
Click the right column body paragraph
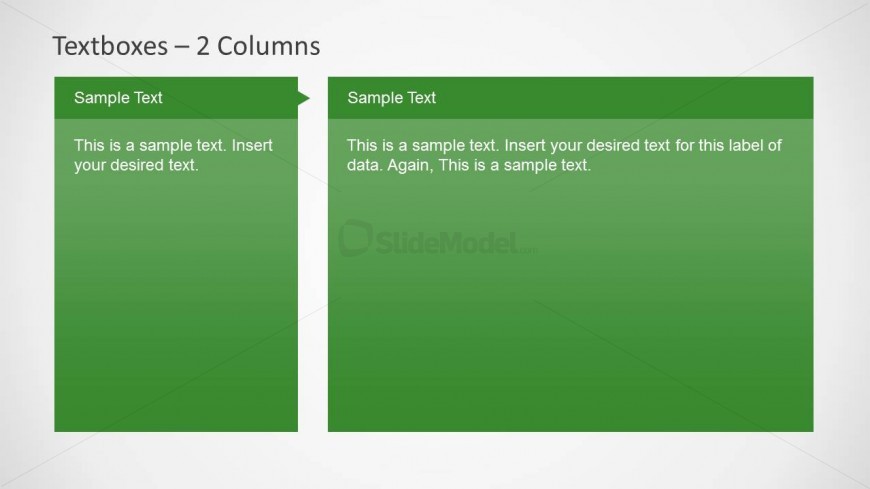[564, 155]
